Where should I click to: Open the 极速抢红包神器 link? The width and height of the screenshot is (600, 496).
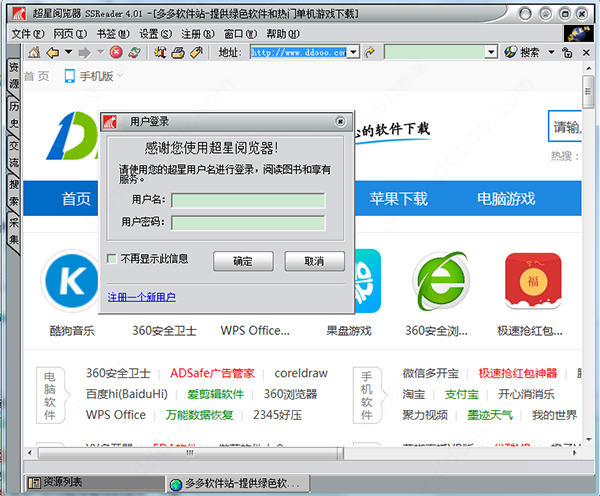click(518, 373)
